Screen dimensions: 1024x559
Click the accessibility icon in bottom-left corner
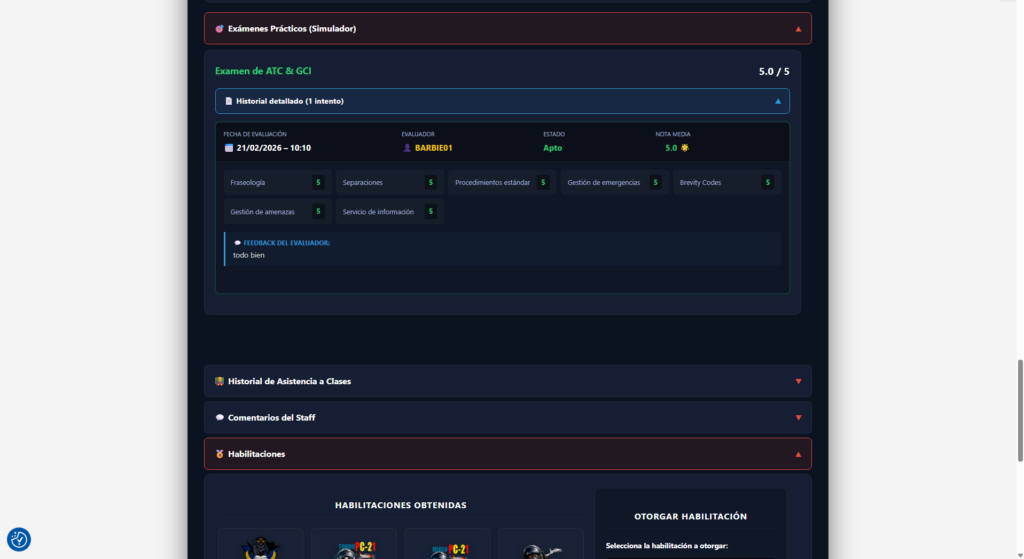pyautogui.click(x=19, y=540)
